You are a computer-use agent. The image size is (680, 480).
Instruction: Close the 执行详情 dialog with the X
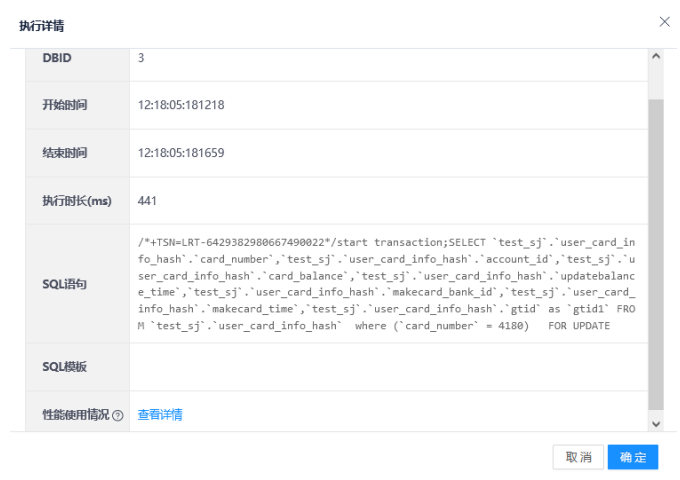pyautogui.click(x=664, y=21)
